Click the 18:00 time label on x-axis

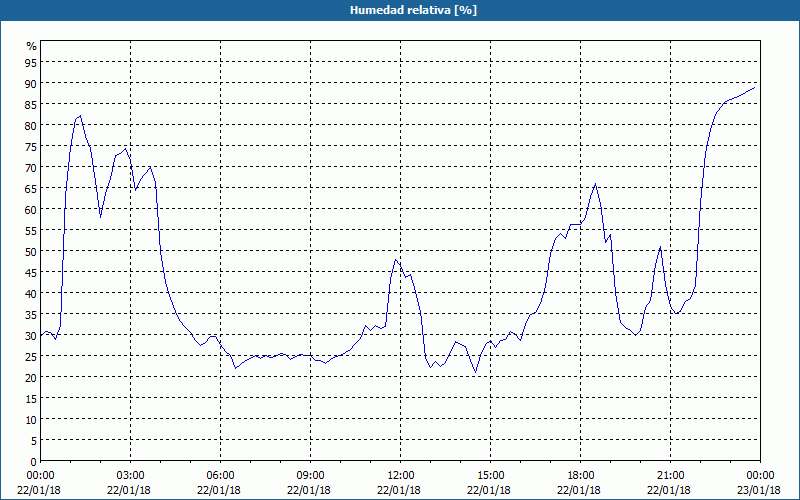pos(580,476)
